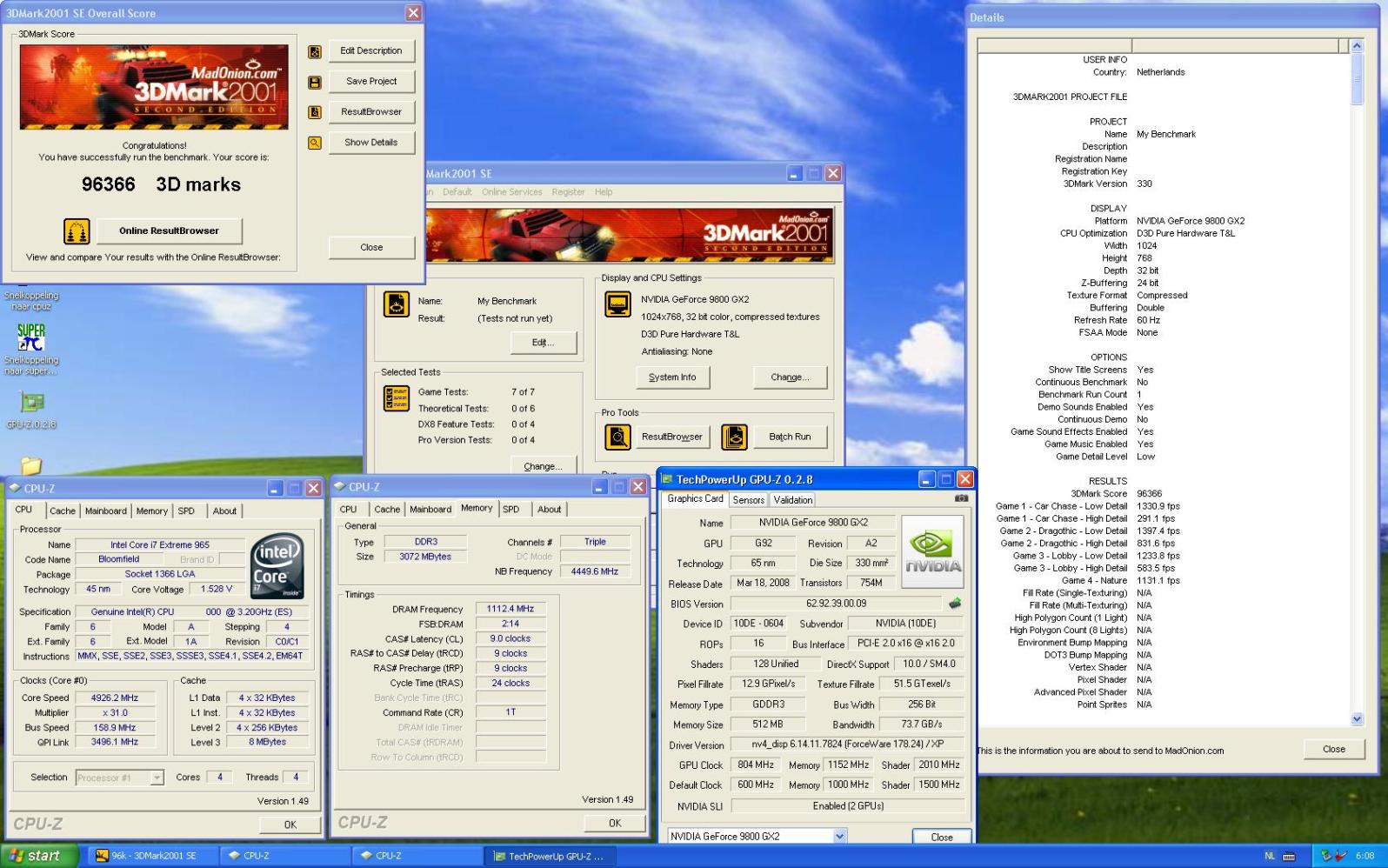Click the project icon beside My Benchmark name
1388x868 pixels.
coord(397,304)
